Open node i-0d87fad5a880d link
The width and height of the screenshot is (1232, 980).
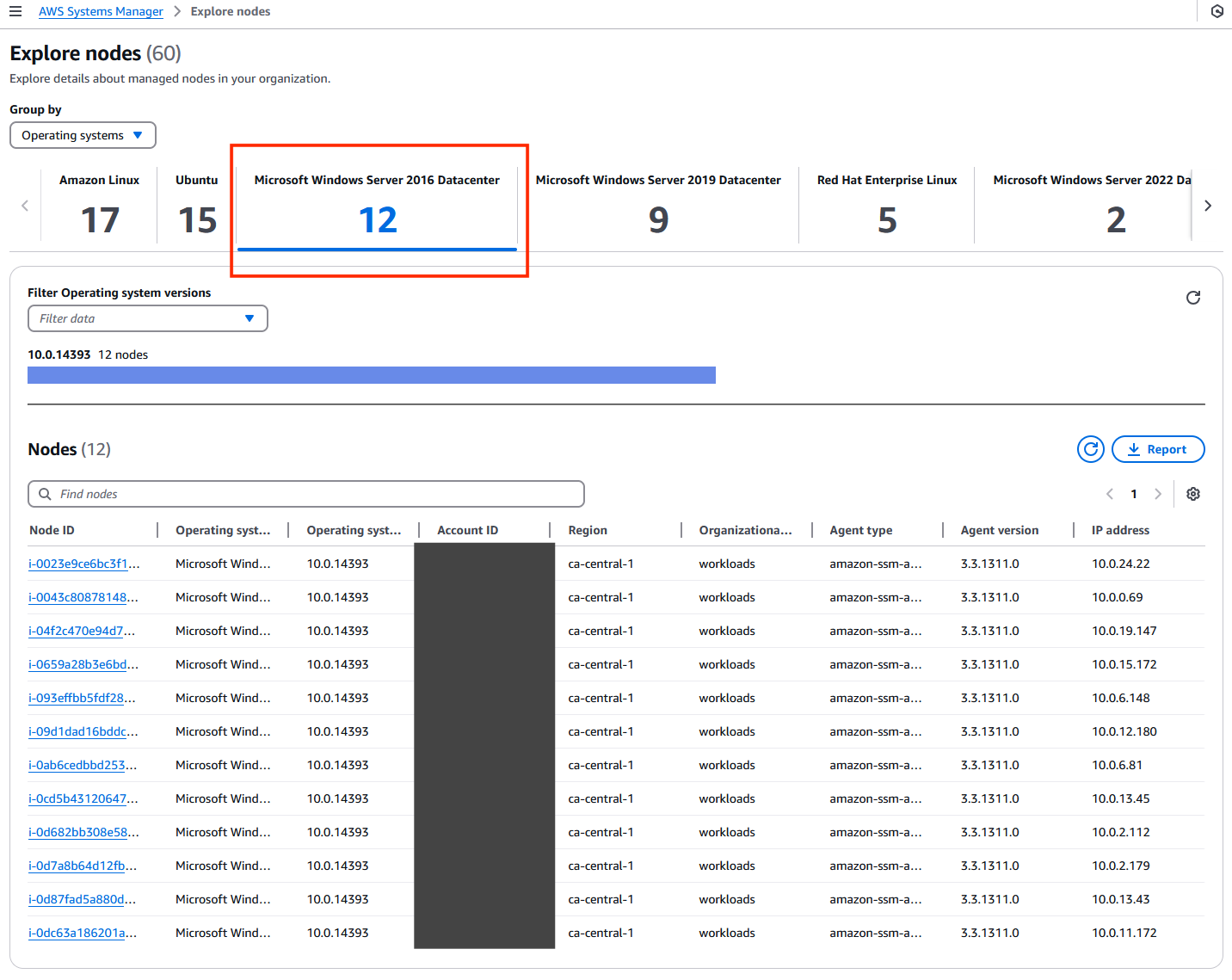coord(82,899)
